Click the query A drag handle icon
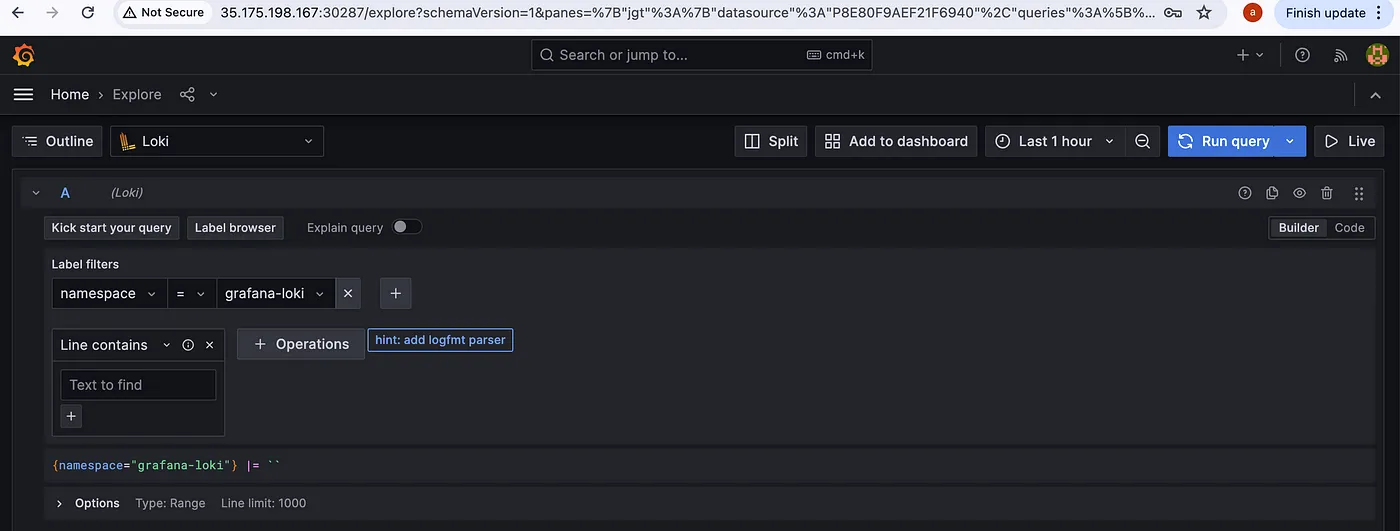1400x531 pixels. (1358, 193)
